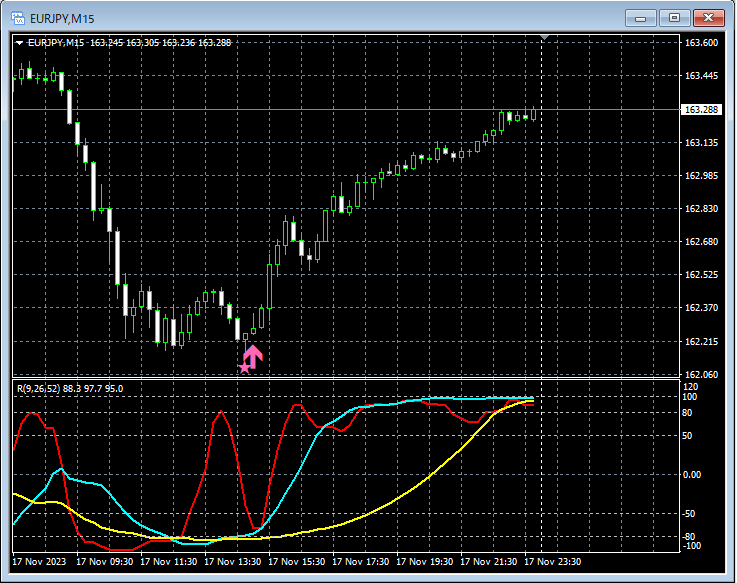
Task: Close the EURJPY,M15 chart window
Action: point(708,18)
